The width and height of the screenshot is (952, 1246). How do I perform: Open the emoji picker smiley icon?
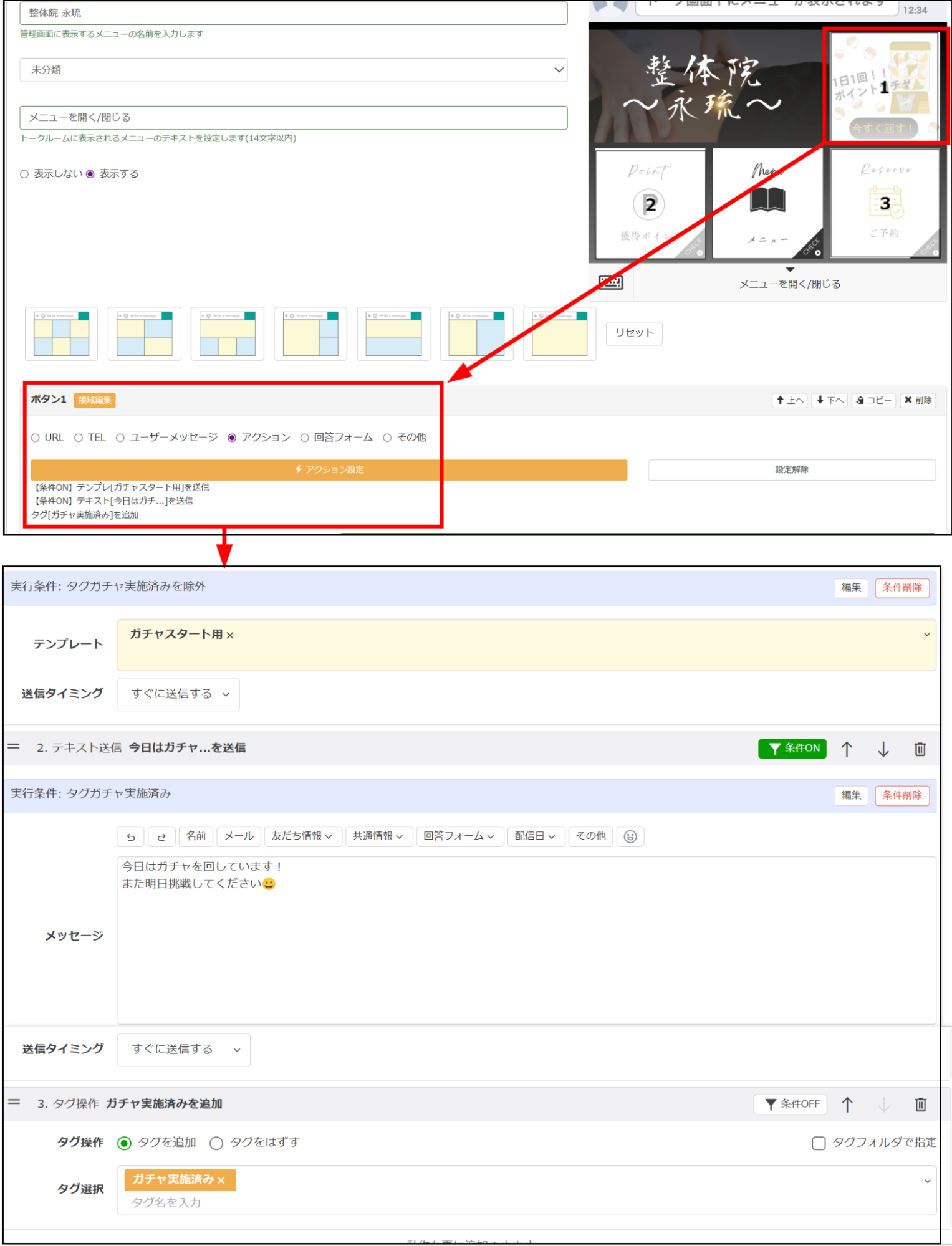click(x=630, y=836)
